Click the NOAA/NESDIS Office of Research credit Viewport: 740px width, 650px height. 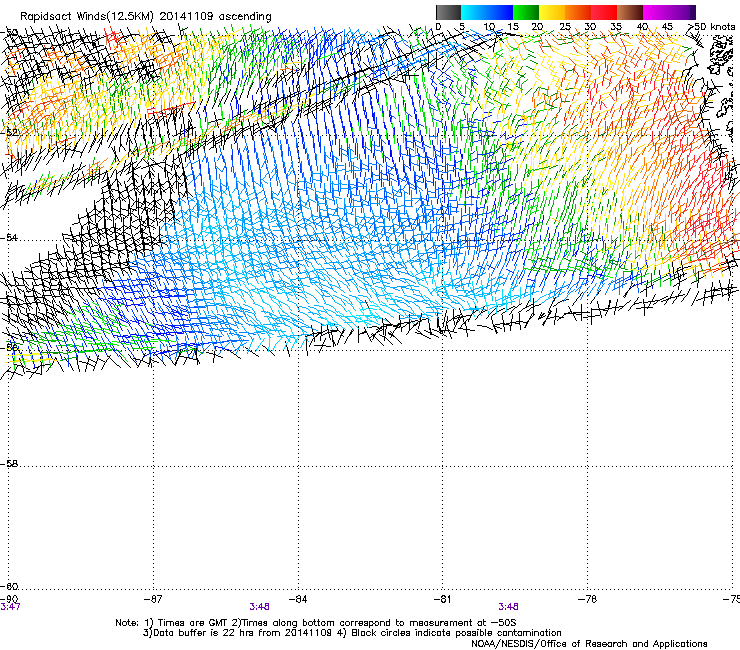click(x=589, y=644)
